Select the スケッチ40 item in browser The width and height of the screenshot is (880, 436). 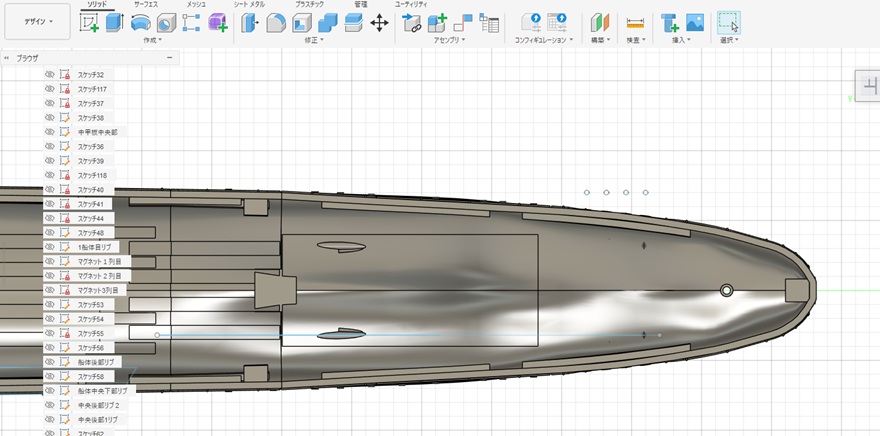click(91, 190)
